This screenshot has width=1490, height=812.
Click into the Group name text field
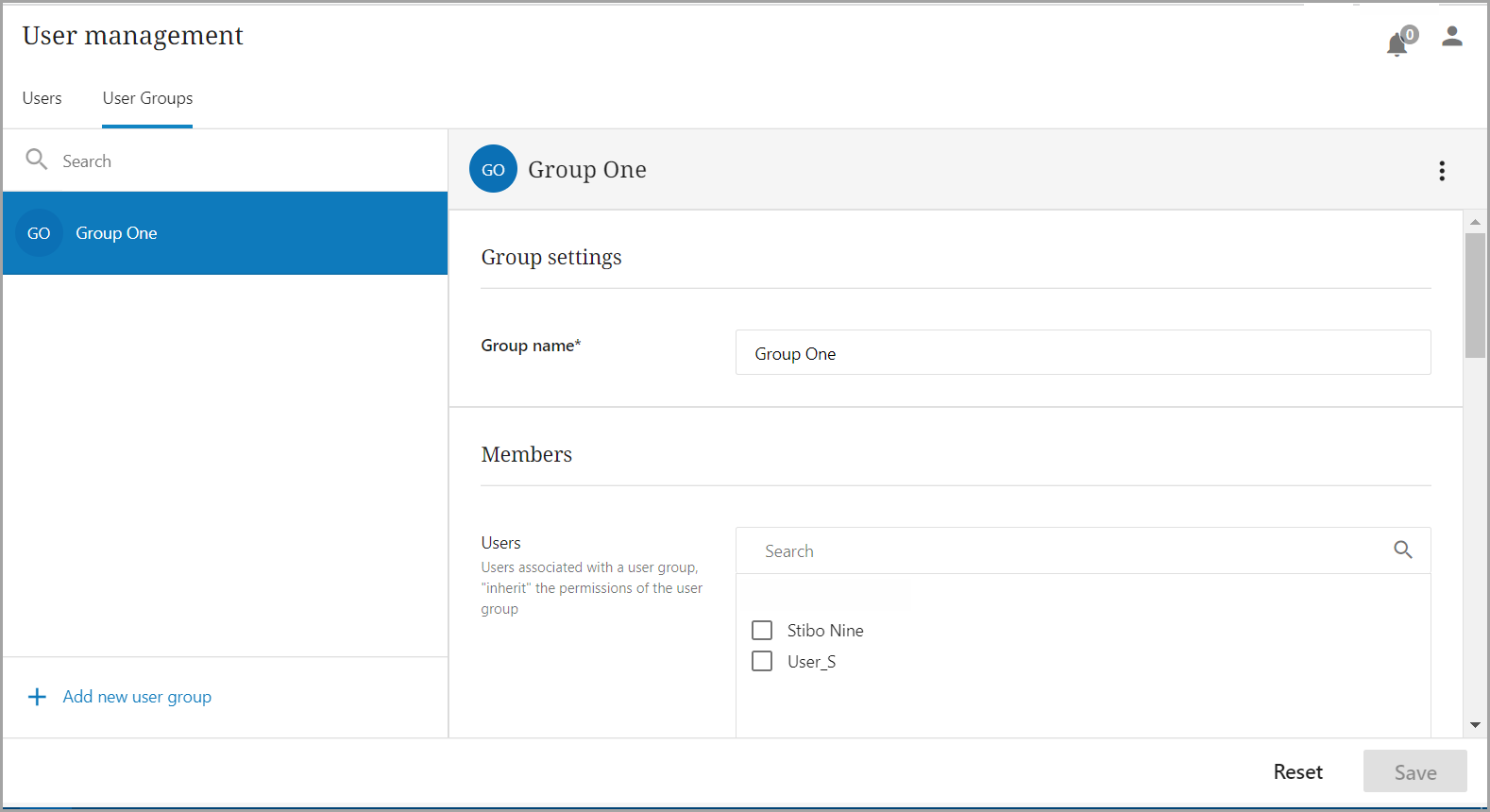(x=1082, y=353)
